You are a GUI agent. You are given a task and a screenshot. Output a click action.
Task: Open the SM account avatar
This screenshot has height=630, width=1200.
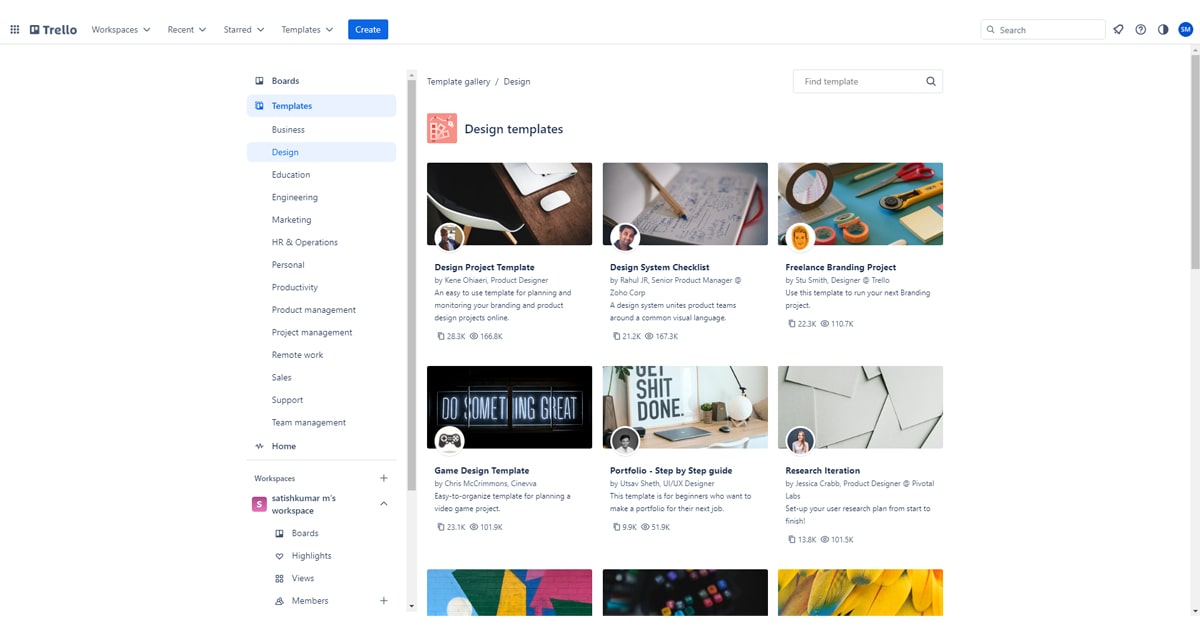1185,30
